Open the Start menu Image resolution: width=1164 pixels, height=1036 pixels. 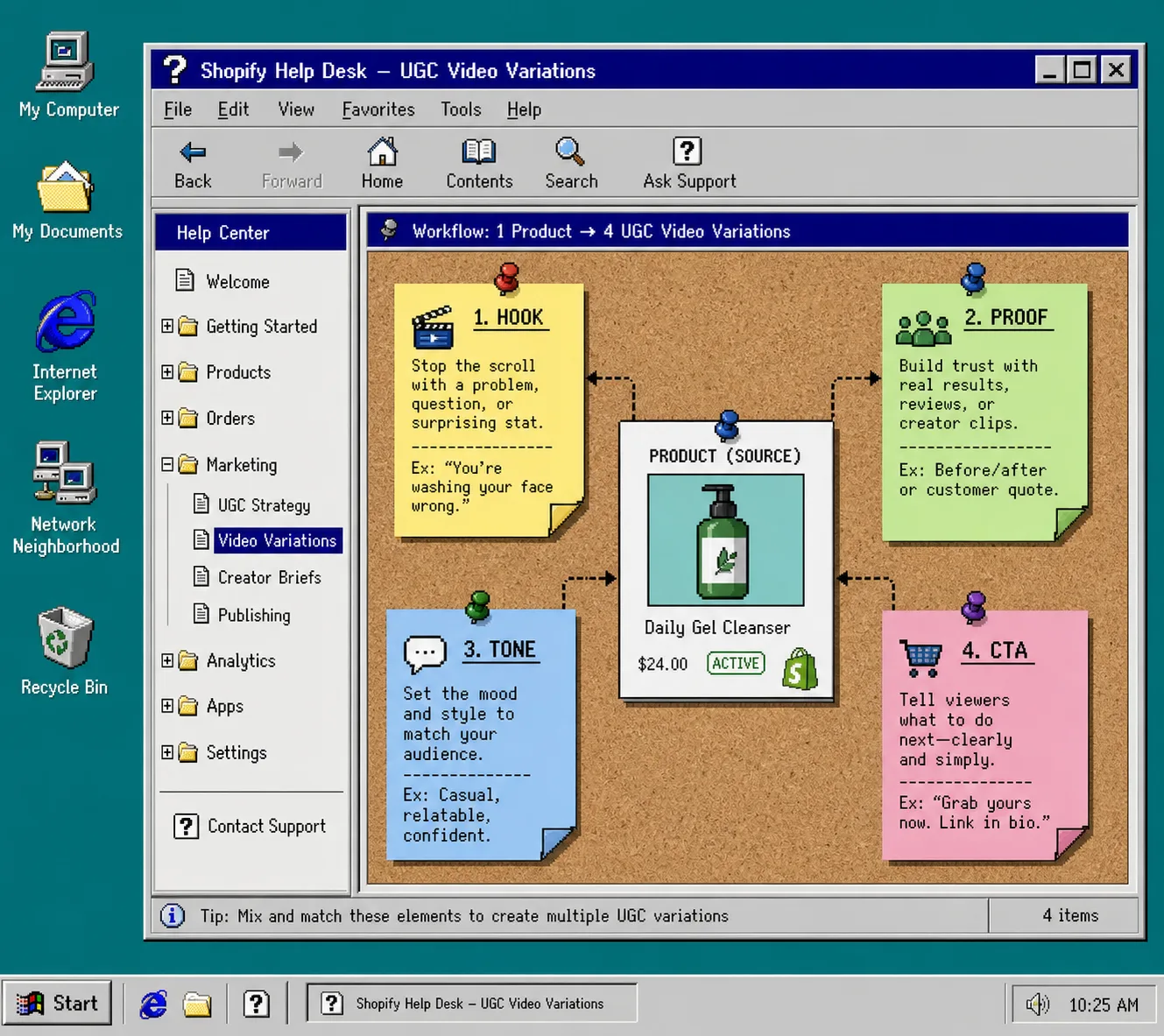click(58, 1003)
